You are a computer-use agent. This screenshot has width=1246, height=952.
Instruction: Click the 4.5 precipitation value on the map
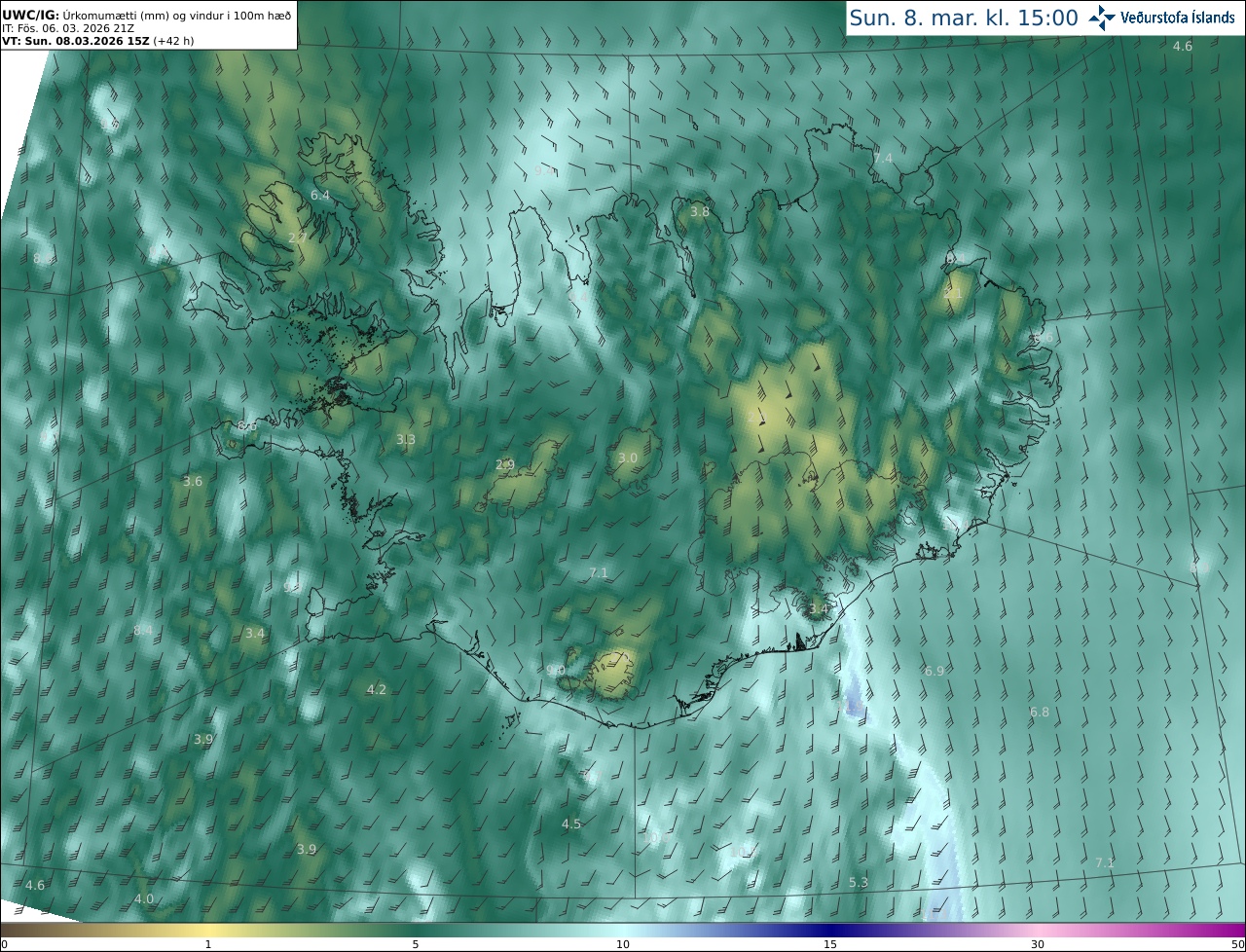(571, 824)
